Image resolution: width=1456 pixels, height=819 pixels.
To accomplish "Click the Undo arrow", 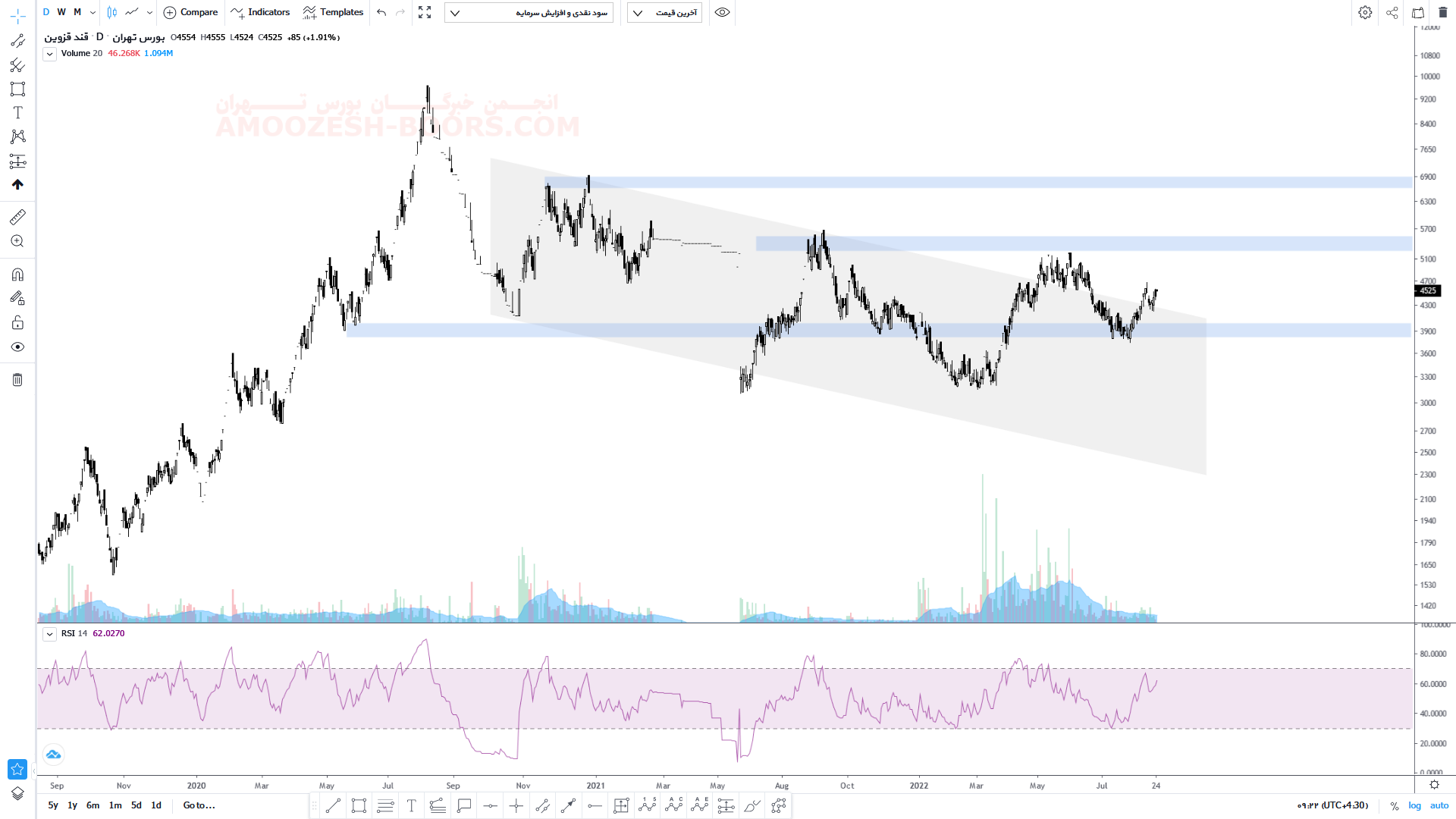I will click(381, 12).
